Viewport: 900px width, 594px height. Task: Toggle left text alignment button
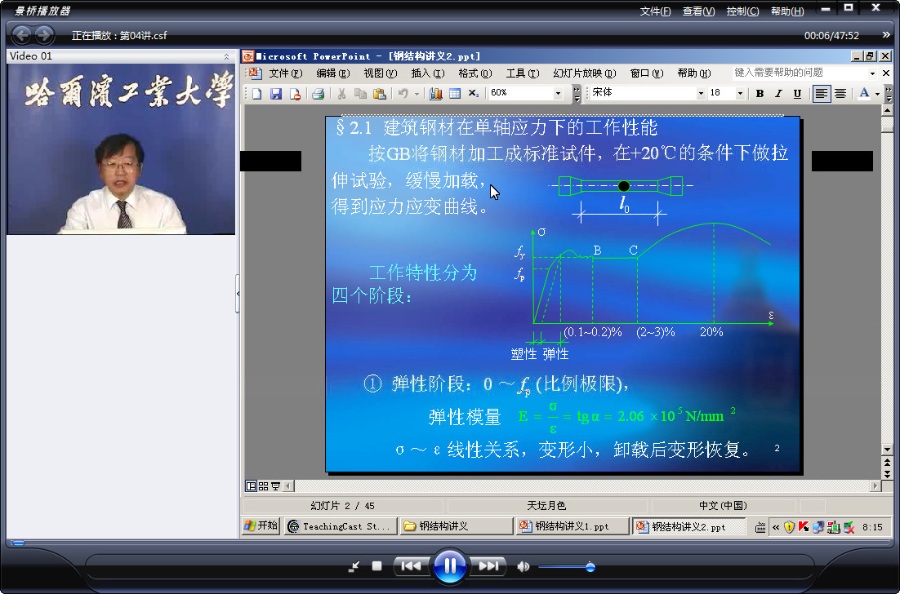tap(821, 94)
